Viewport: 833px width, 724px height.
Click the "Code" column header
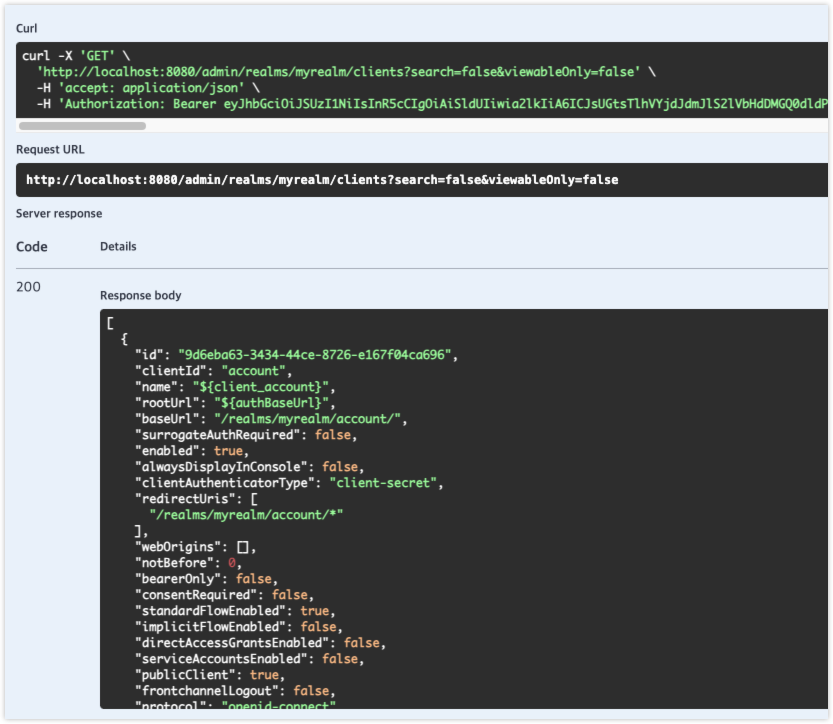coord(31,246)
